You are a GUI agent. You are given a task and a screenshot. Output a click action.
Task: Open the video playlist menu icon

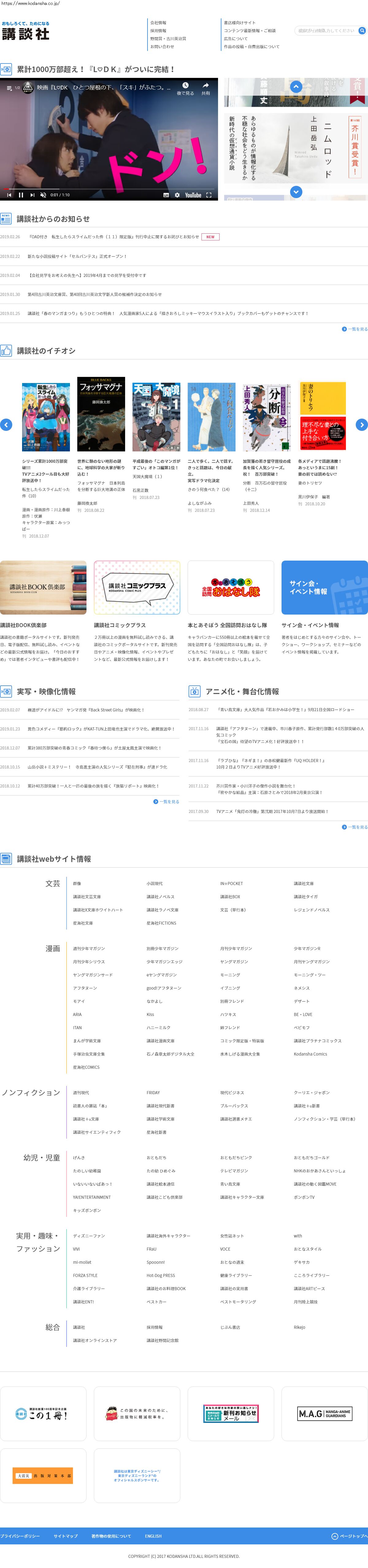pyautogui.click(x=9, y=88)
